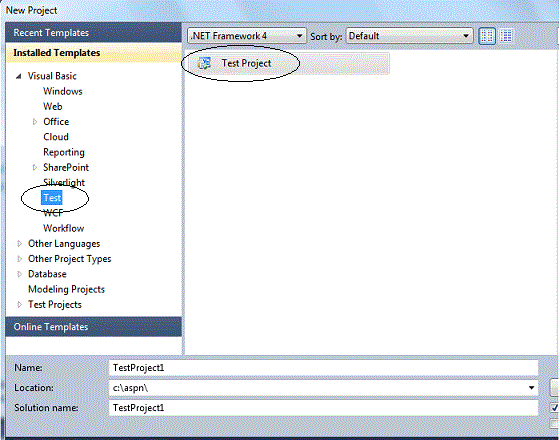Expand the Office node

tap(35, 122)
